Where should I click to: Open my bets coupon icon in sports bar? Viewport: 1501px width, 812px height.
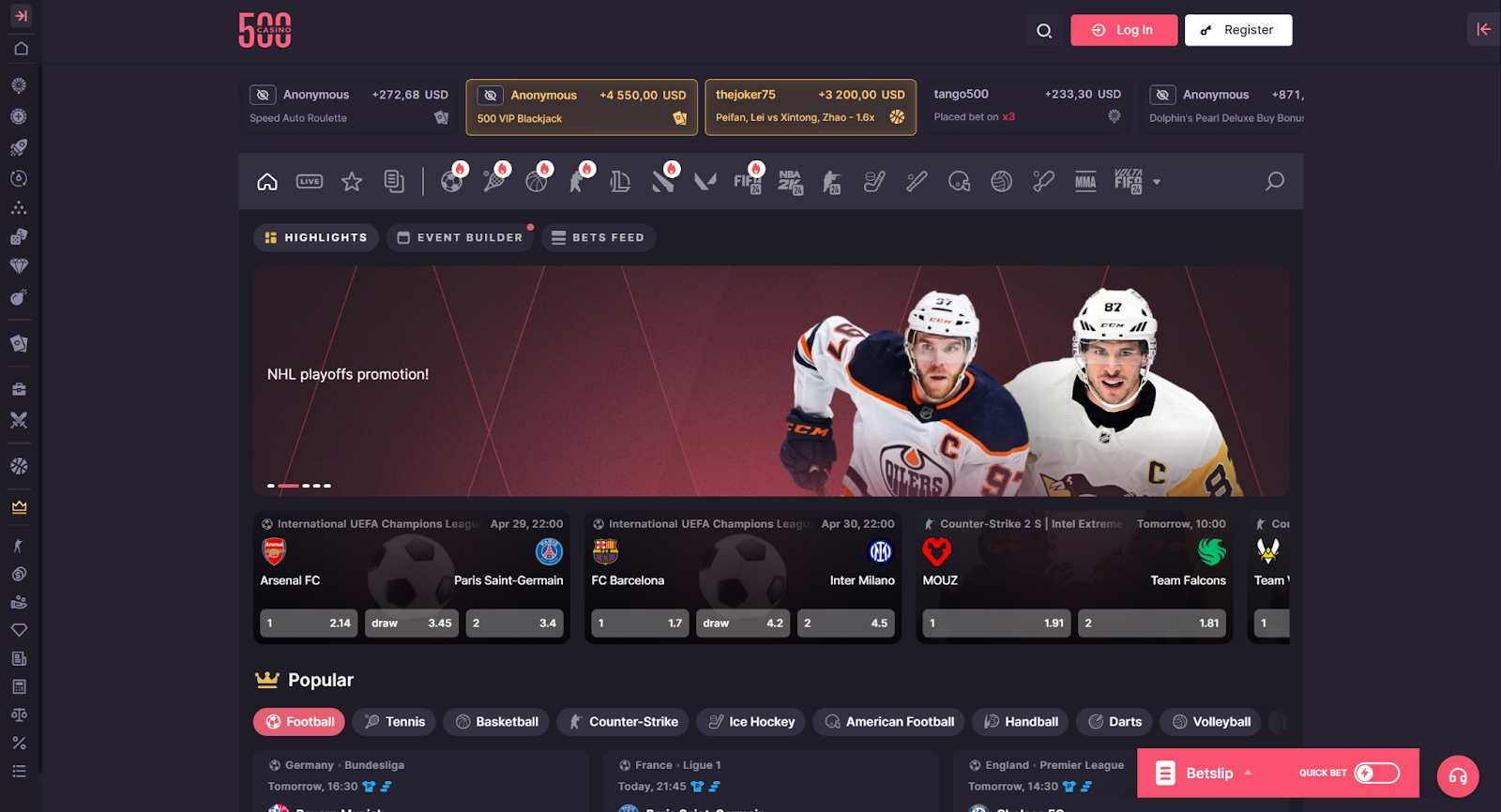394,182
